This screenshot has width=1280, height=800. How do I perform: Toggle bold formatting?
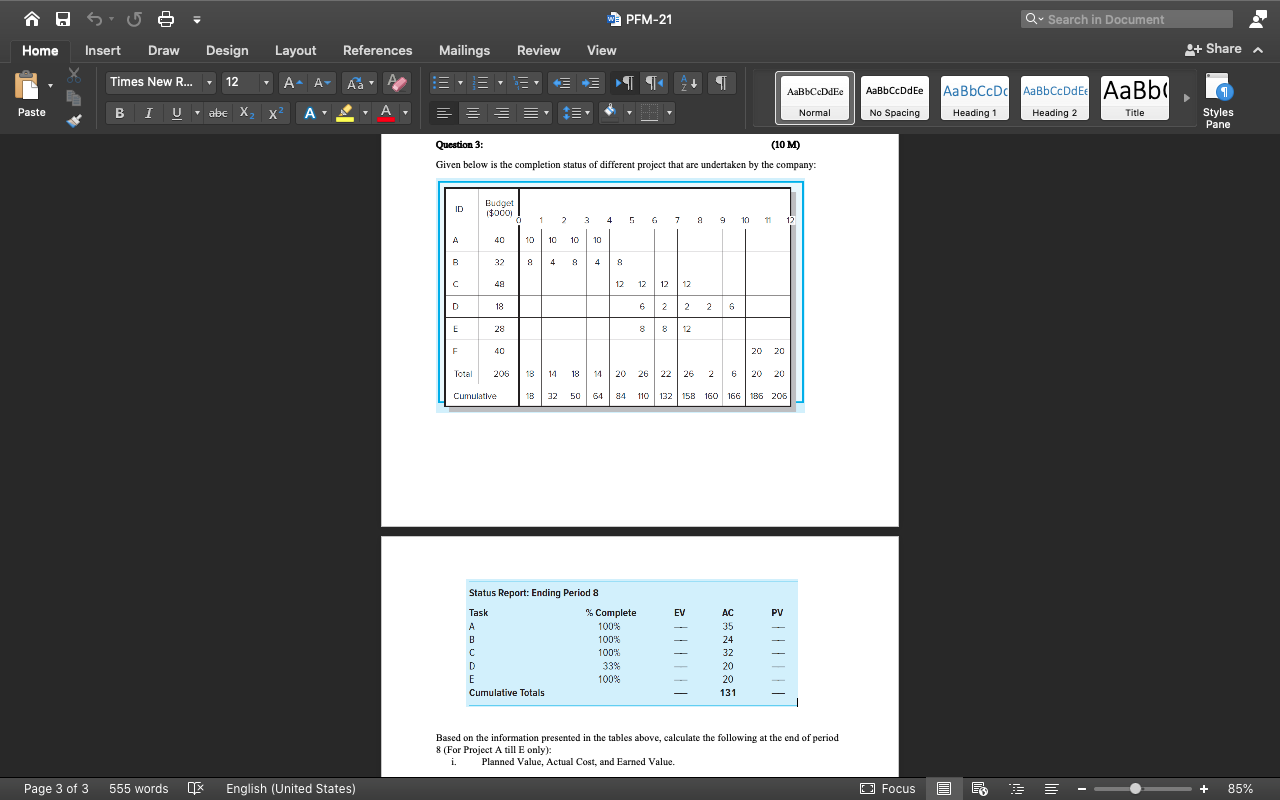(119, 113)
